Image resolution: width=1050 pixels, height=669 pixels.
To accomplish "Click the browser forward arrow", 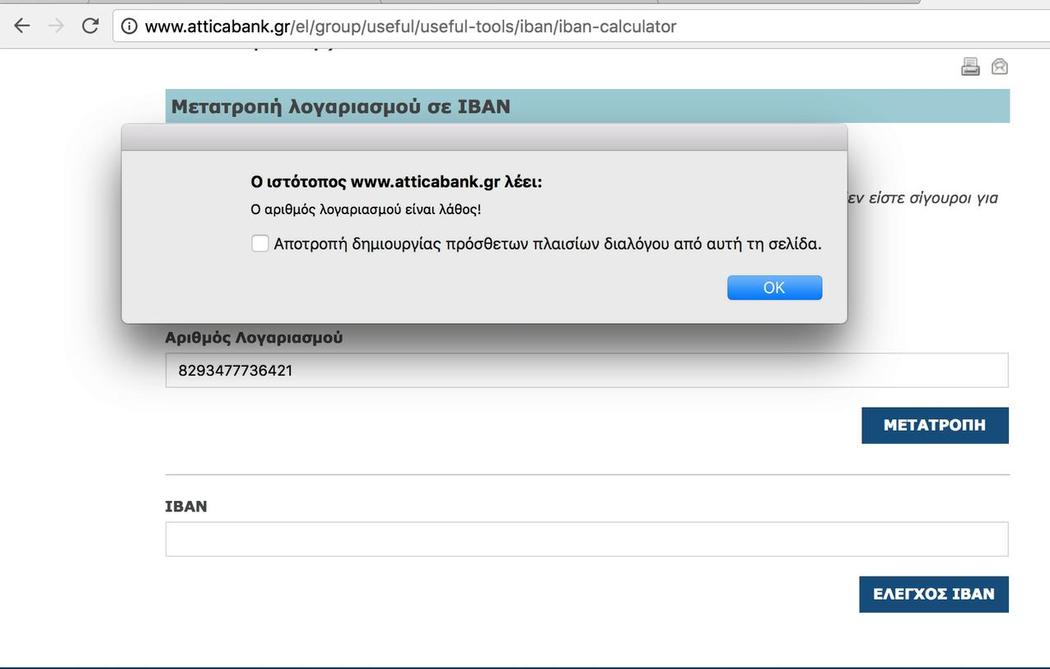I will 57,26.
